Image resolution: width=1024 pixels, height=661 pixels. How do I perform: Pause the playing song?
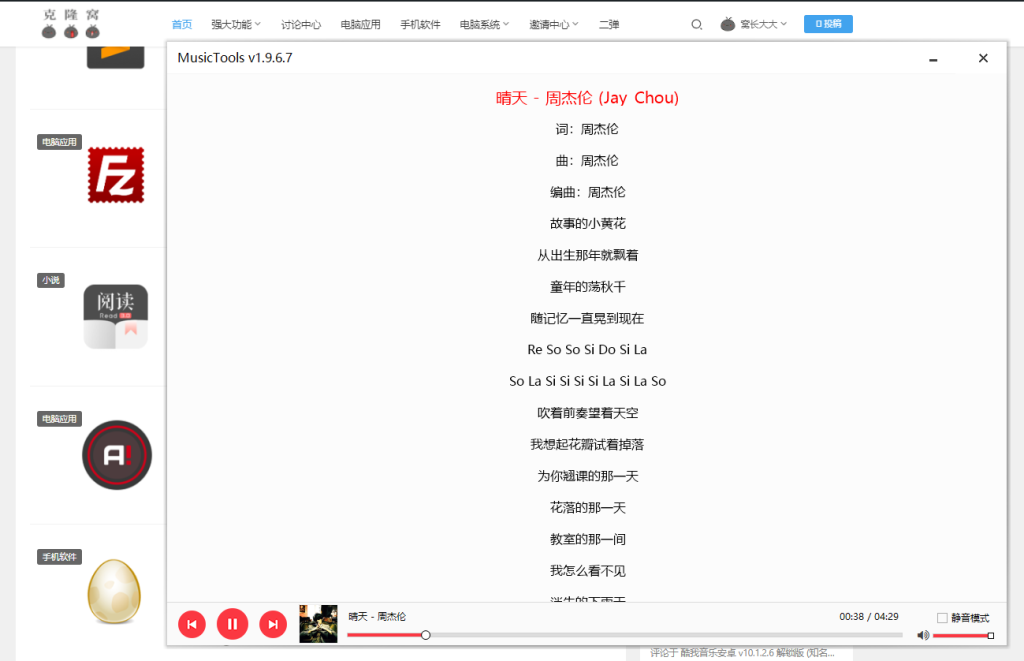click(x=232, y=624)
